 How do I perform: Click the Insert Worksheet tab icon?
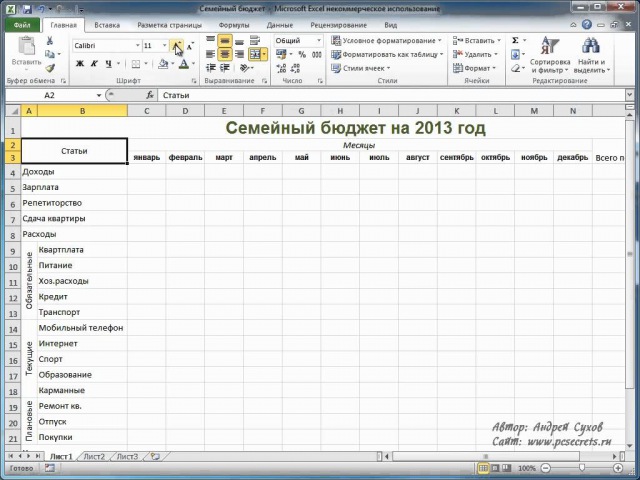click(155, 456)
